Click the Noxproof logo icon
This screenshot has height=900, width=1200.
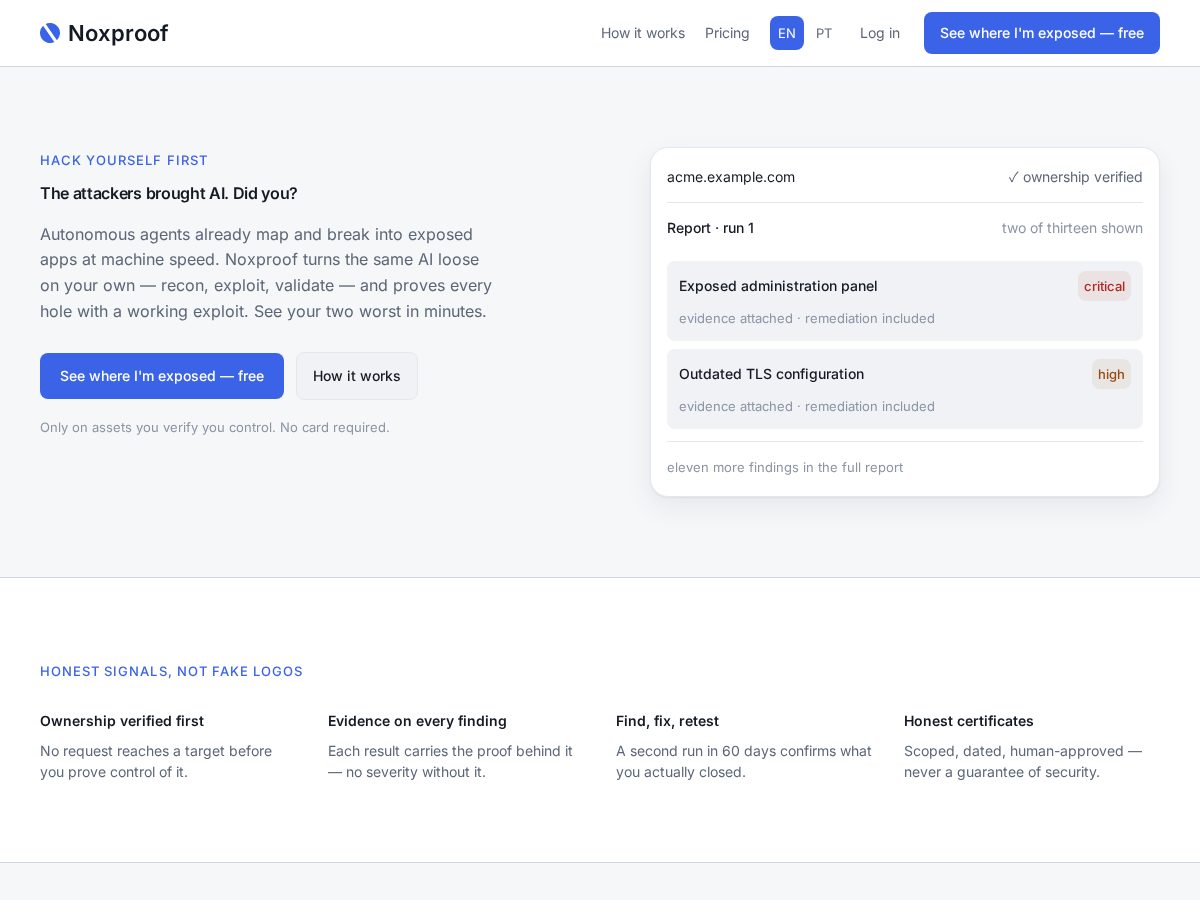tap(50, 33)
